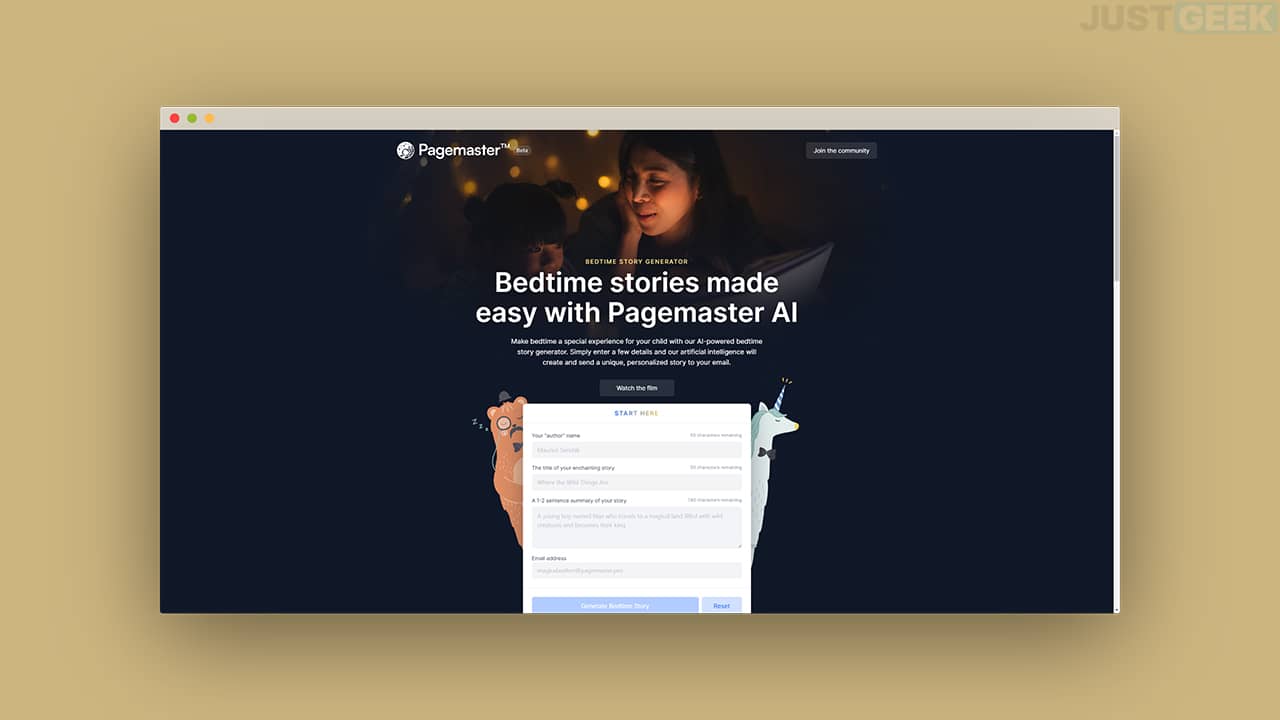Click the Pagemaster globe logo icon
Viewport: 1280px width, 720px height.
405,150
